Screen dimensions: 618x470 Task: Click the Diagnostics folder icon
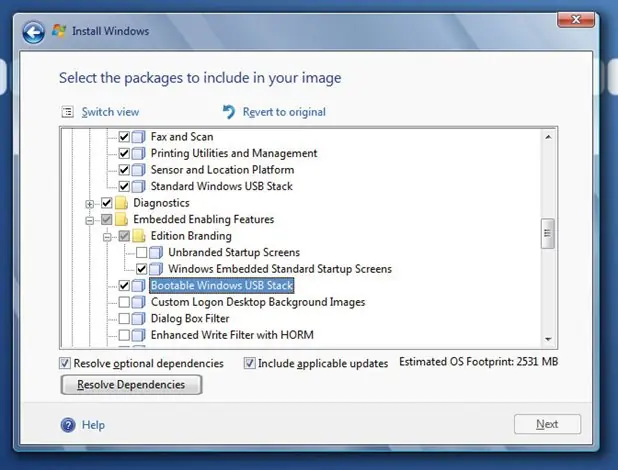(121, 203)
